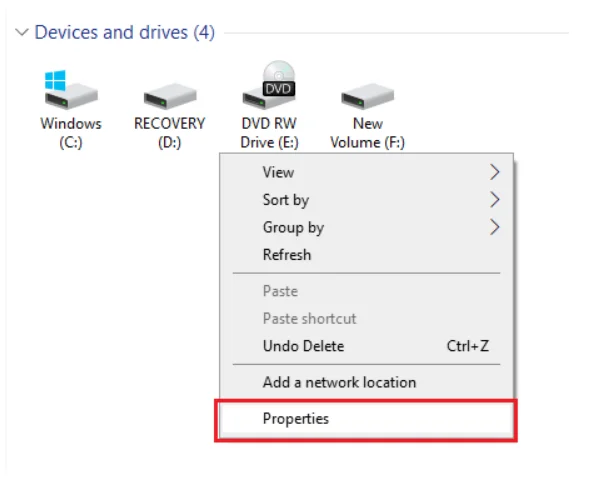Screen dimensions: 598x482
Task: Expand the Sort by submenu arrow
Action: (x=495, y=199)
